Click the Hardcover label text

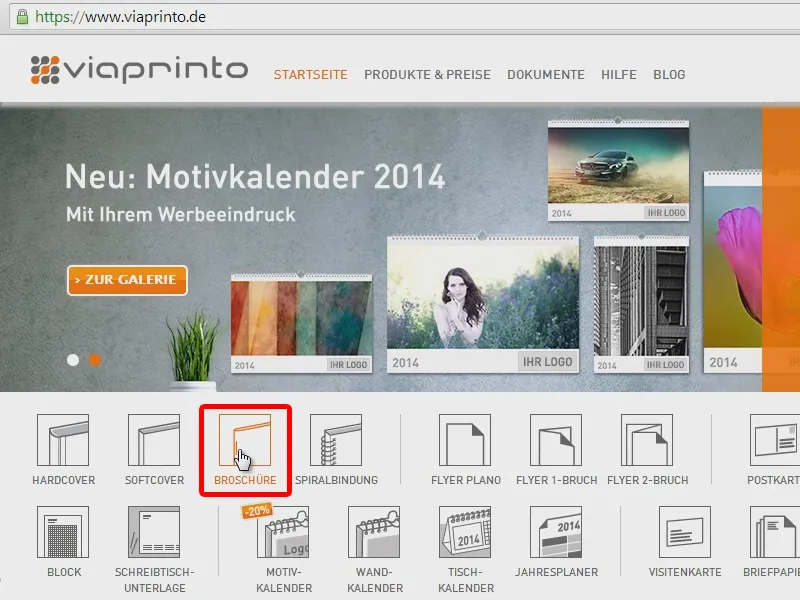point(63,480)
